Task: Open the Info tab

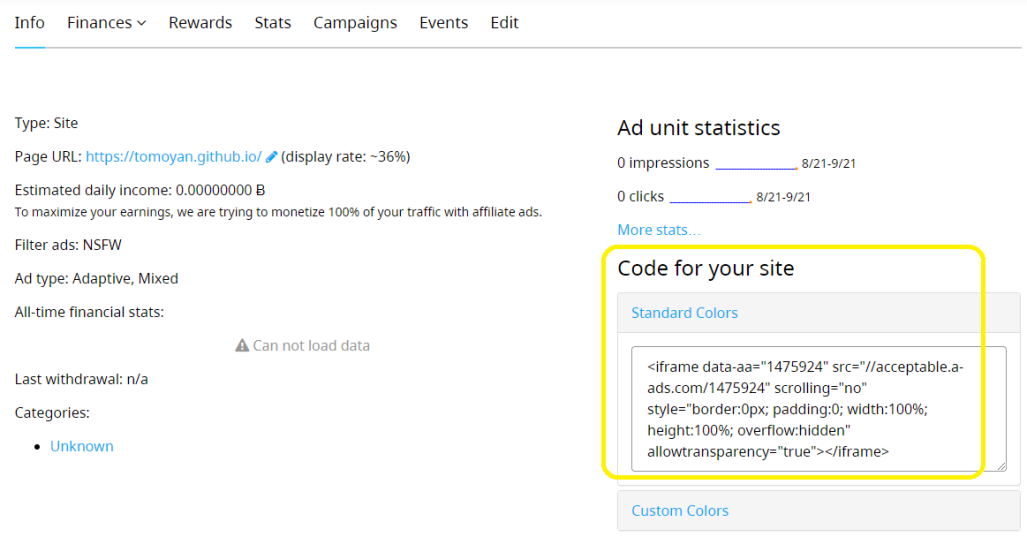Action: click(x=29, y=23)
